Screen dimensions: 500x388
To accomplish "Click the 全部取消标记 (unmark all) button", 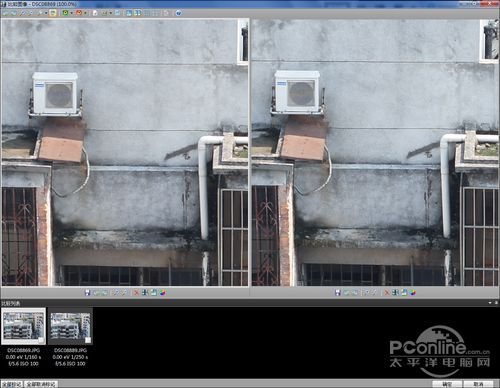I will pos(41,384).
